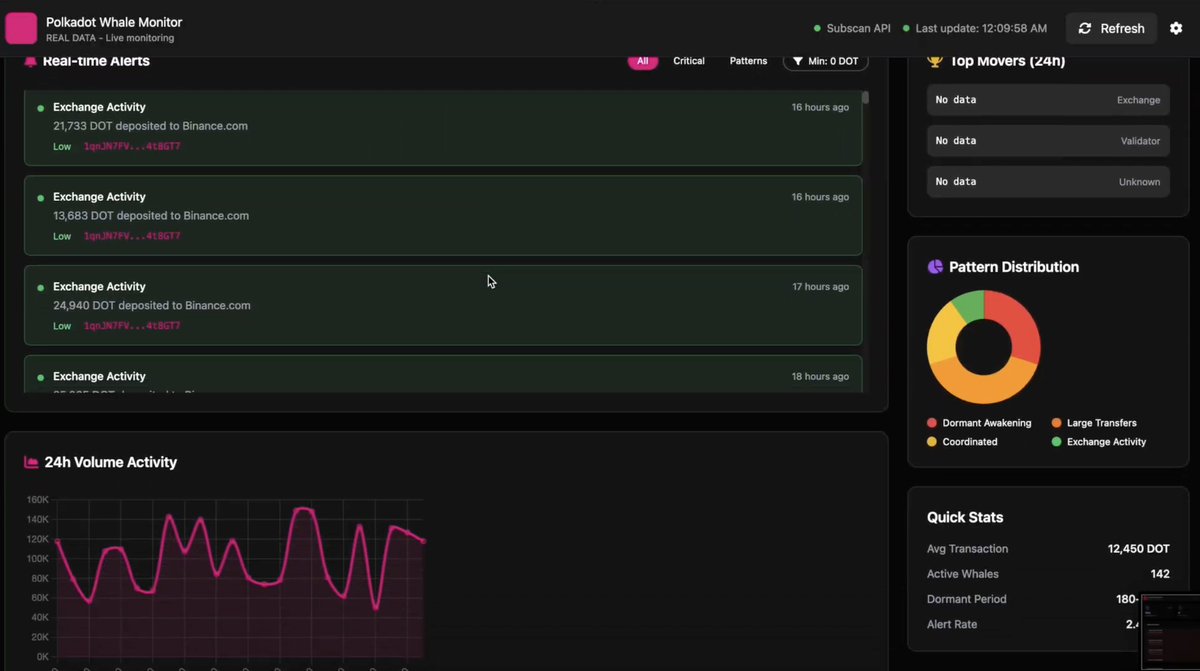Image resolution: width=1200 pixels, height=671 pixels.
Task: Click the Low tag in the 13,683 DOT alert
Action: [62, 237]
